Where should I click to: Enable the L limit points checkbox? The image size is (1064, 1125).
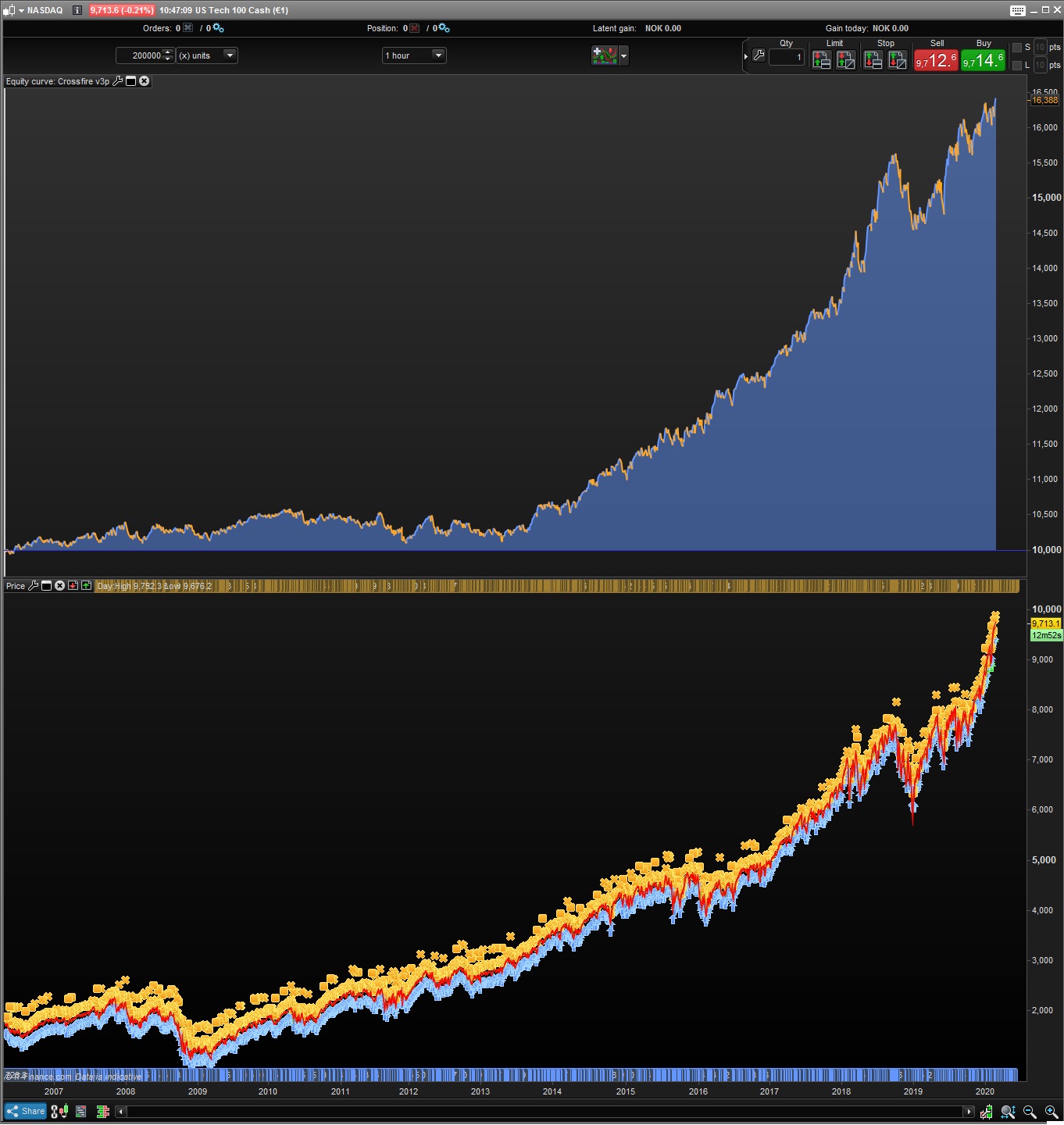pos(1017,66)
